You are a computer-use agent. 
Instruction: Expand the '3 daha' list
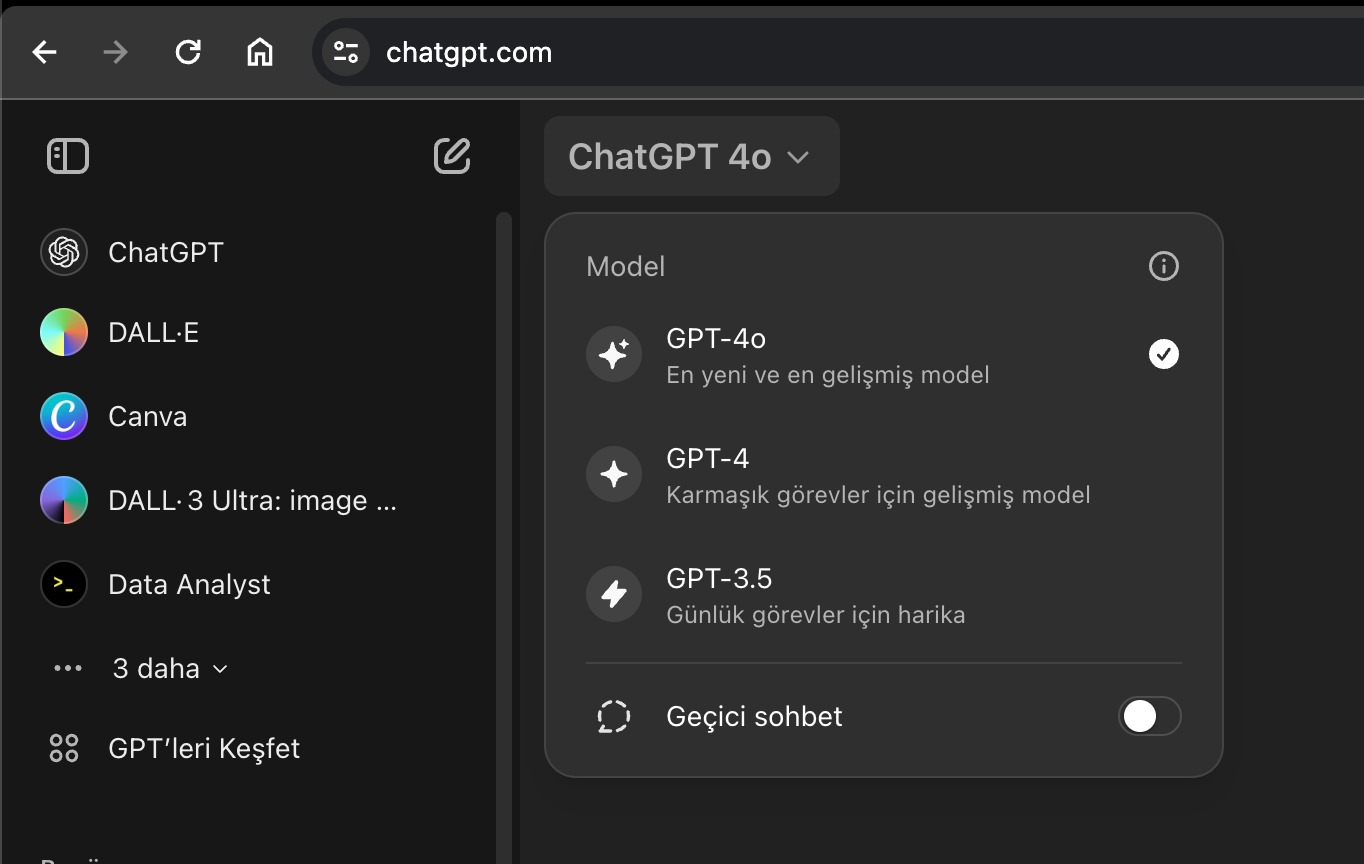click(169, 668)
